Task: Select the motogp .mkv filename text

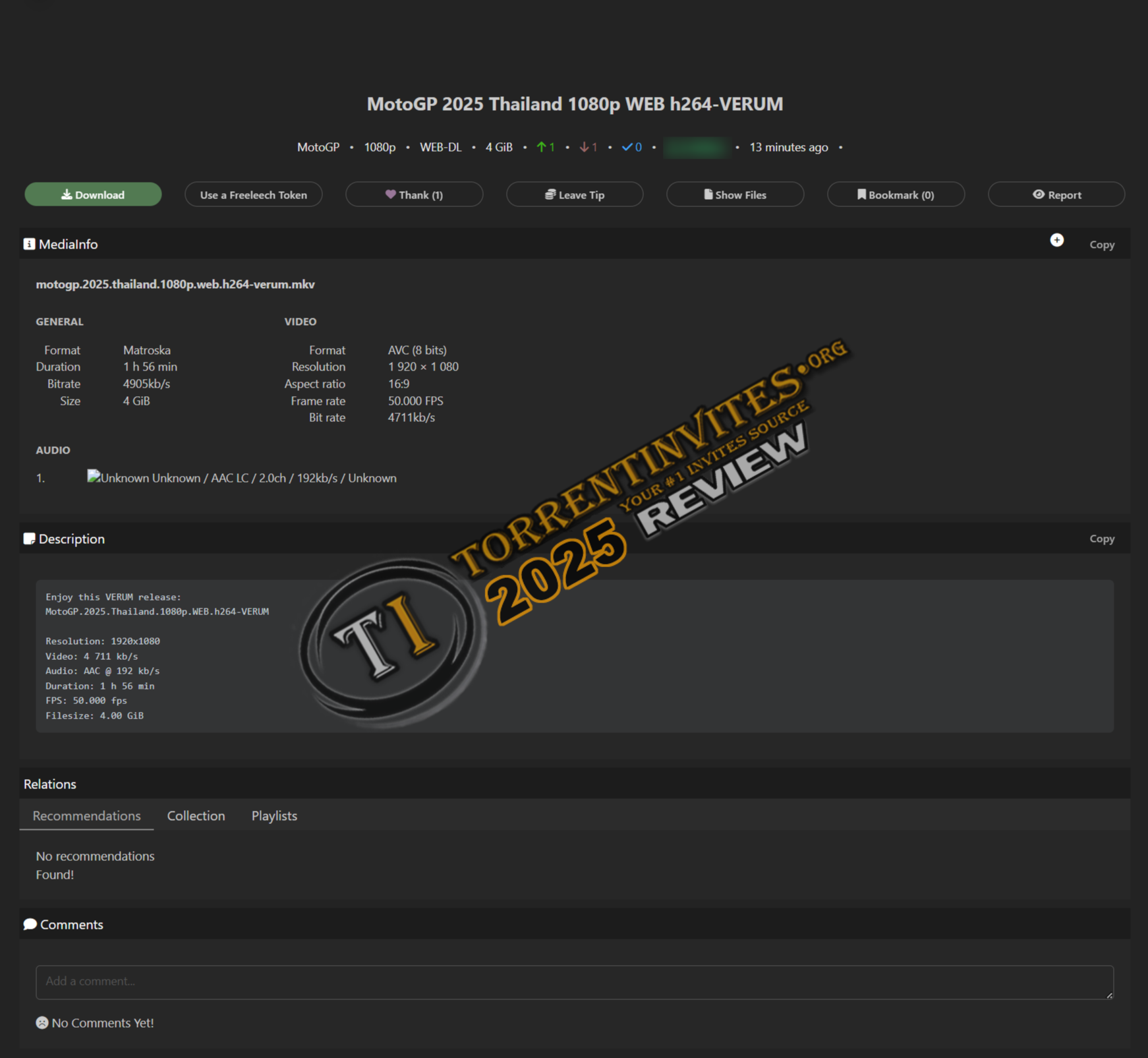Action: click(x=175, y=284)
